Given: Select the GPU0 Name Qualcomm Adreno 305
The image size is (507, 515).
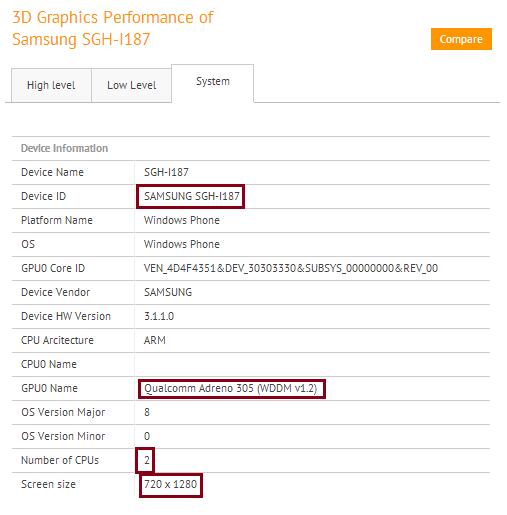Looking at the screenshot, I should pyautogui.click(x=230, y=388).
